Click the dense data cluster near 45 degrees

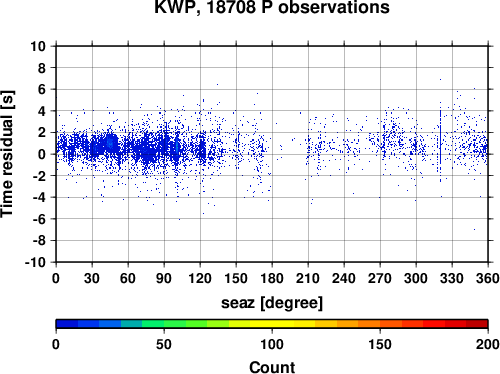click(x=111, y=144)
